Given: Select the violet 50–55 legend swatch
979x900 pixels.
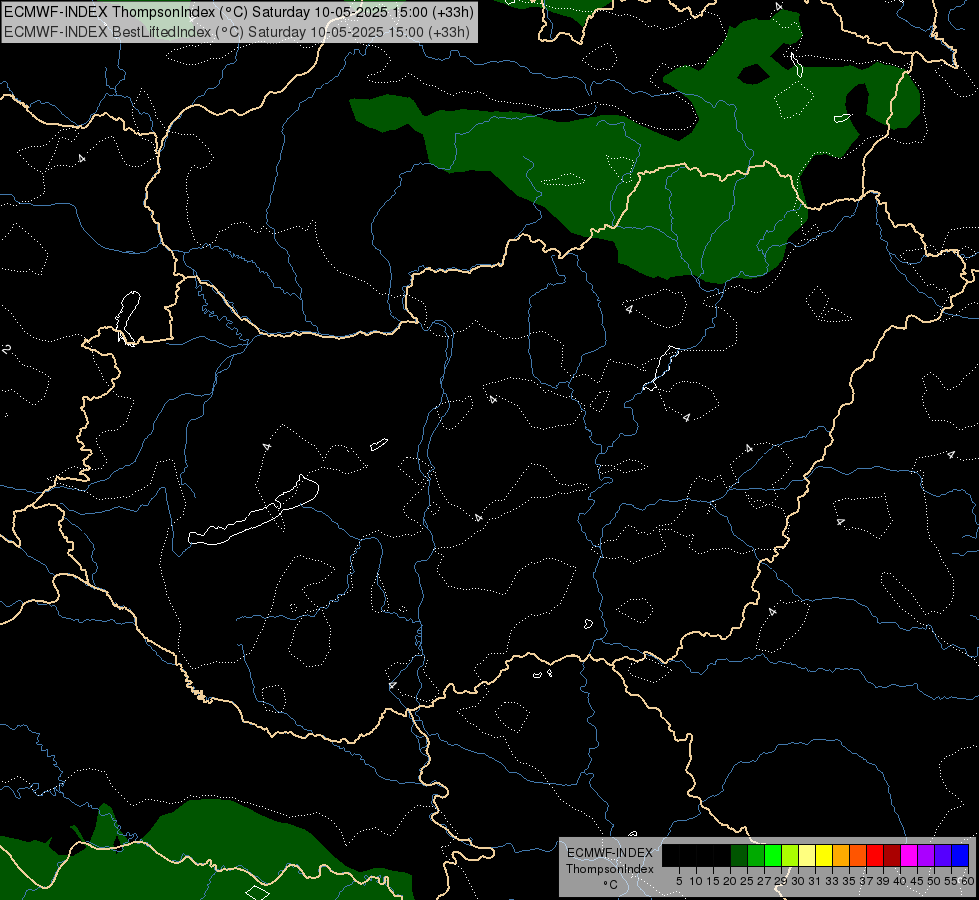Looking at the screenshot, I should (943, 856).
